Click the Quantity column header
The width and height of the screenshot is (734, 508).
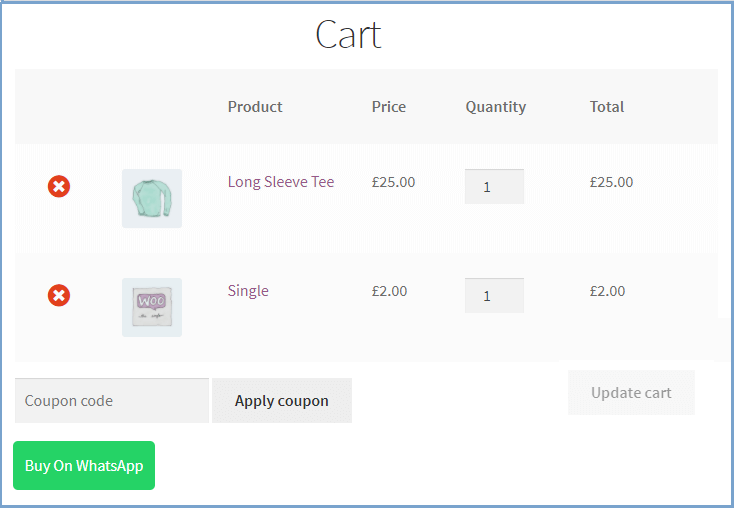pos(496,107)
